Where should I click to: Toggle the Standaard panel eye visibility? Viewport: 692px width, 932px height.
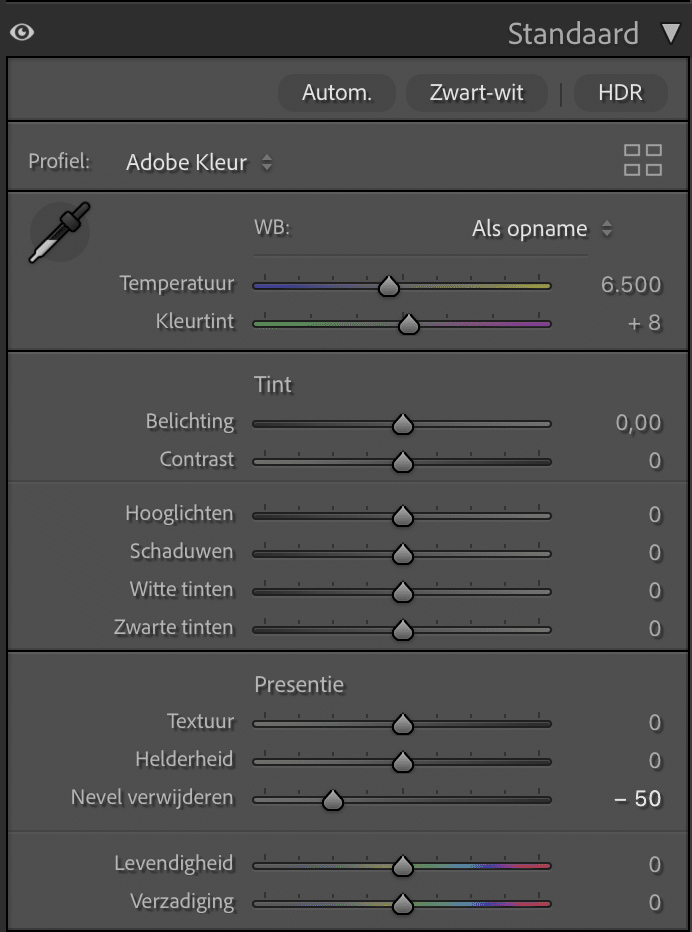(22, 32)
